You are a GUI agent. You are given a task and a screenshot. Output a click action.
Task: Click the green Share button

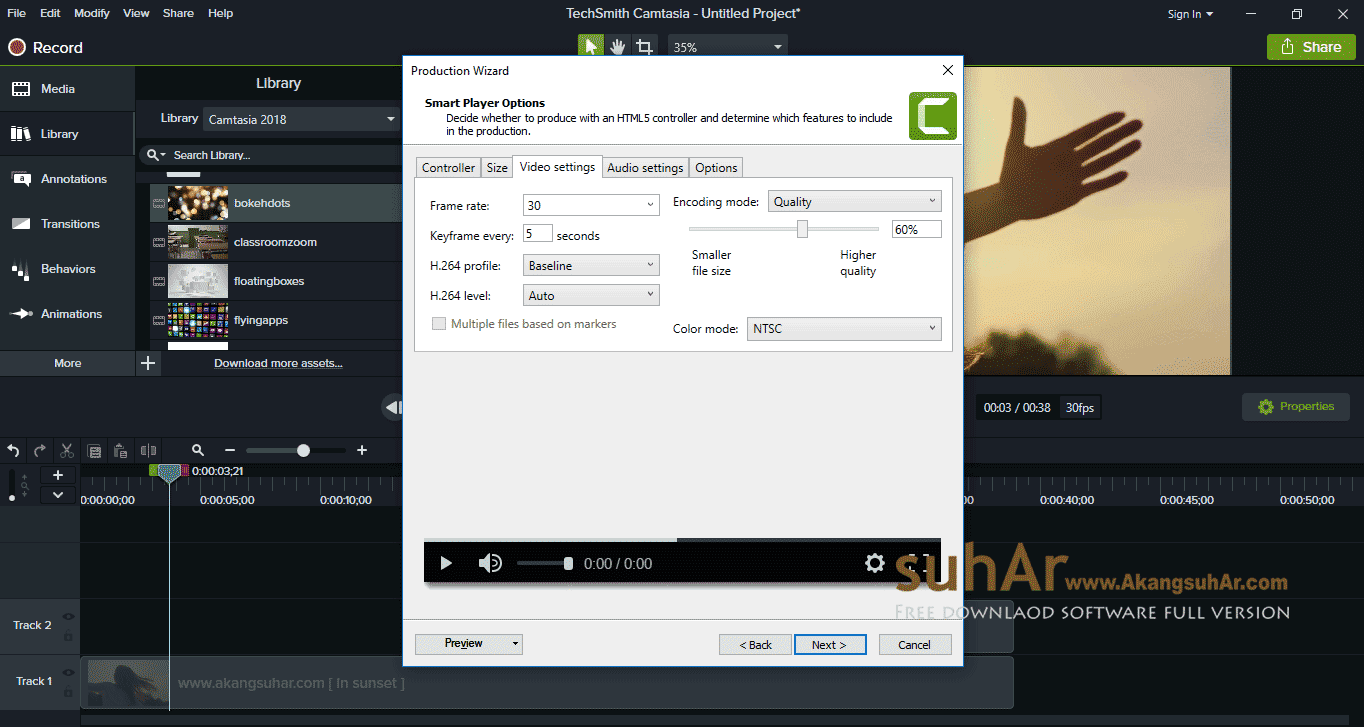click(x=1311, y=47)
